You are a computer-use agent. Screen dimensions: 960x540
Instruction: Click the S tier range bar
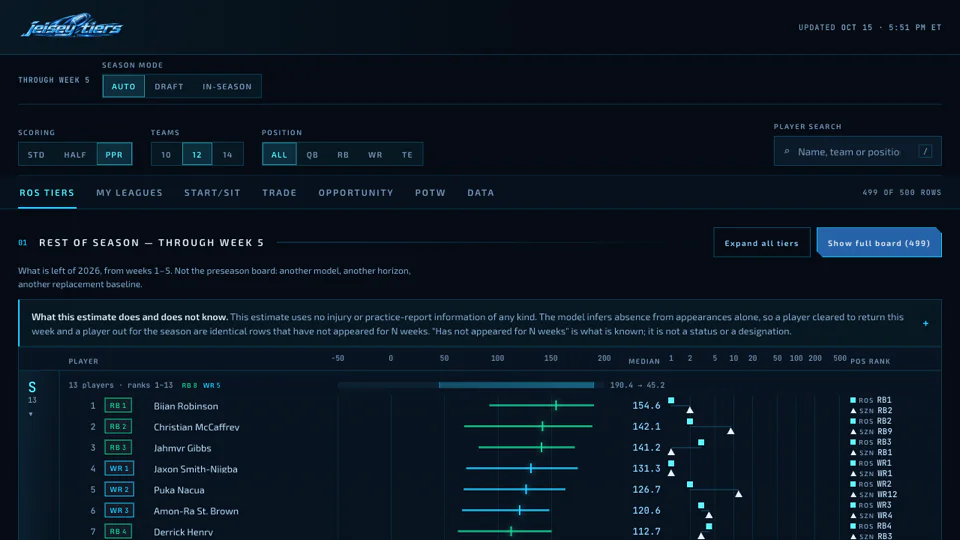click(516, 385)
